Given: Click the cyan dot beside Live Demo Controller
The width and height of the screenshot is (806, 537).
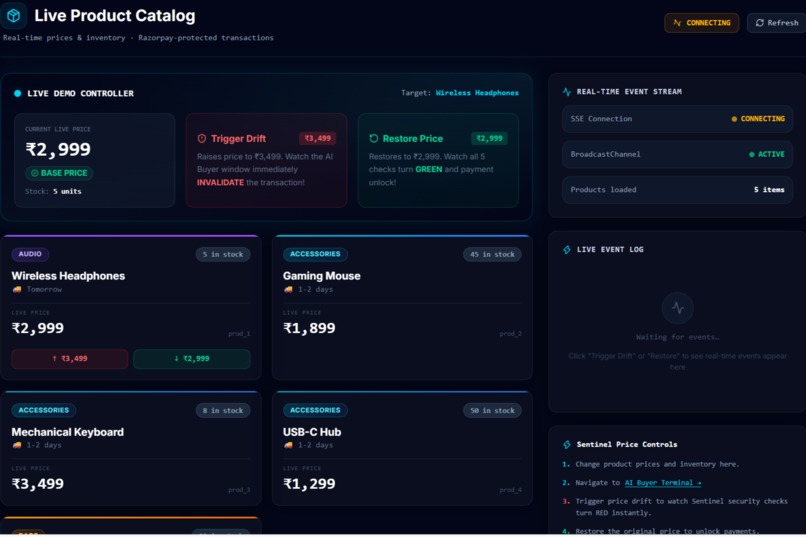Looking at the screenshot, I should coord(17,94).
